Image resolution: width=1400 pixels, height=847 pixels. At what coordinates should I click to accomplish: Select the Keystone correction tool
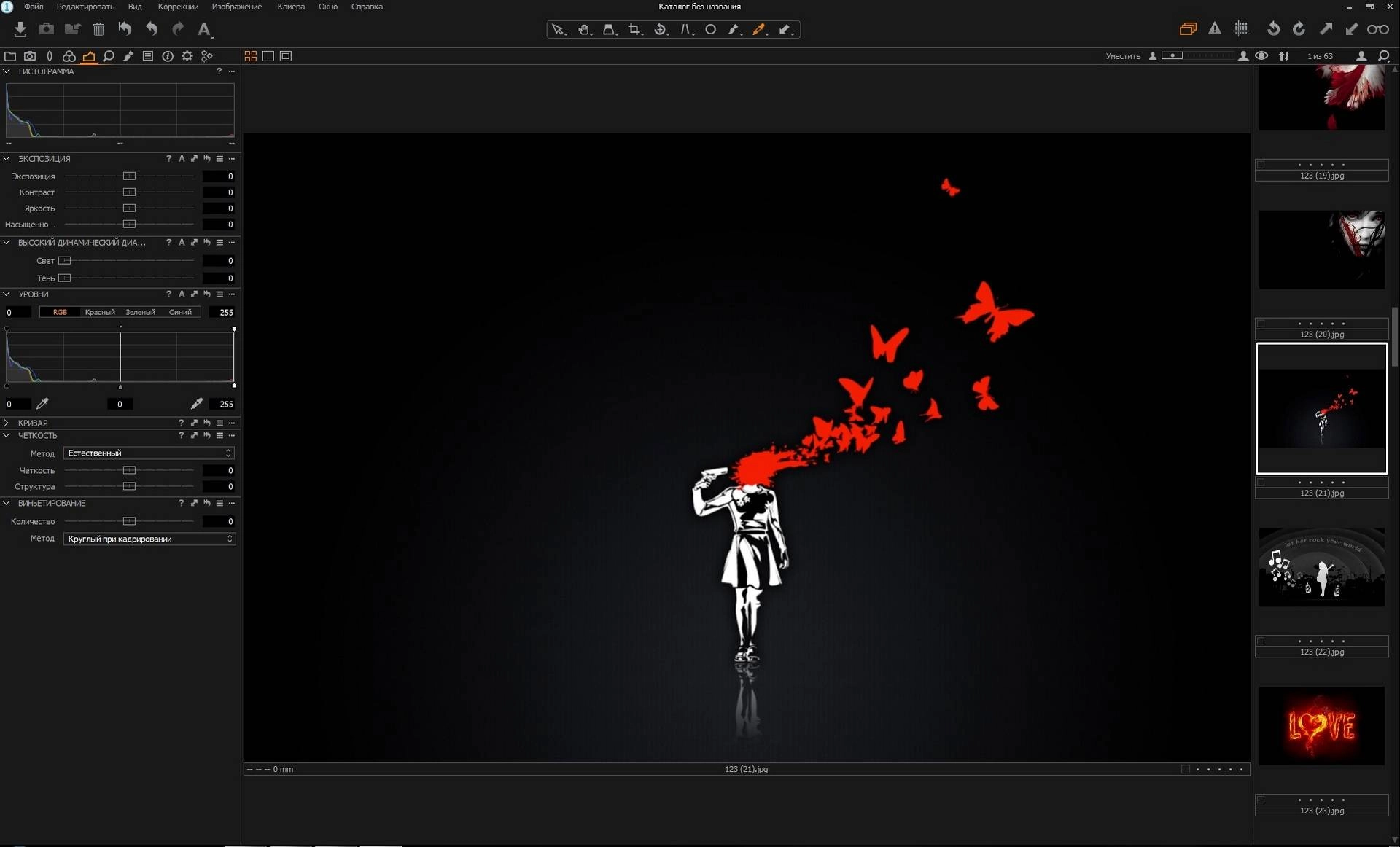(x=686, y=30)
